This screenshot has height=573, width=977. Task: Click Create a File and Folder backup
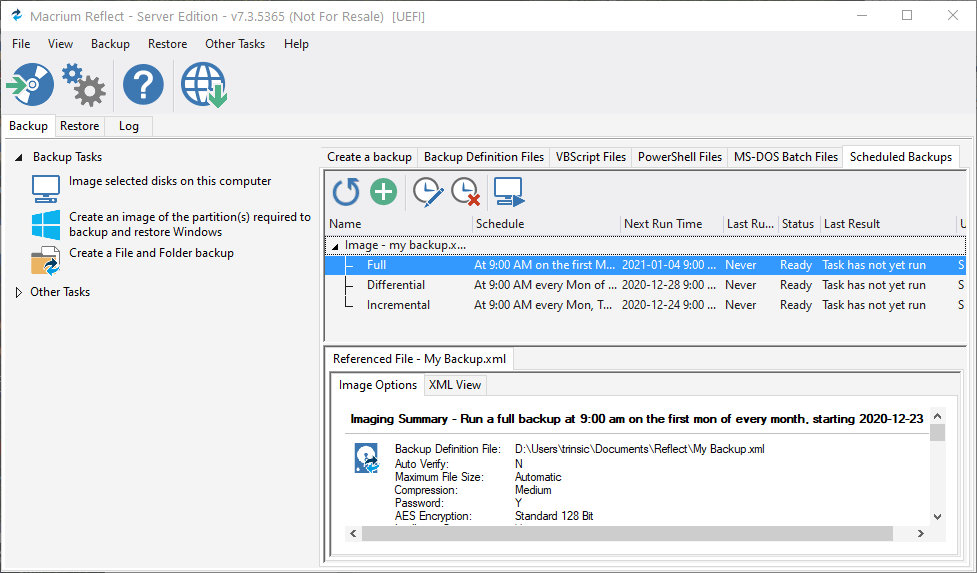[151, 253]
